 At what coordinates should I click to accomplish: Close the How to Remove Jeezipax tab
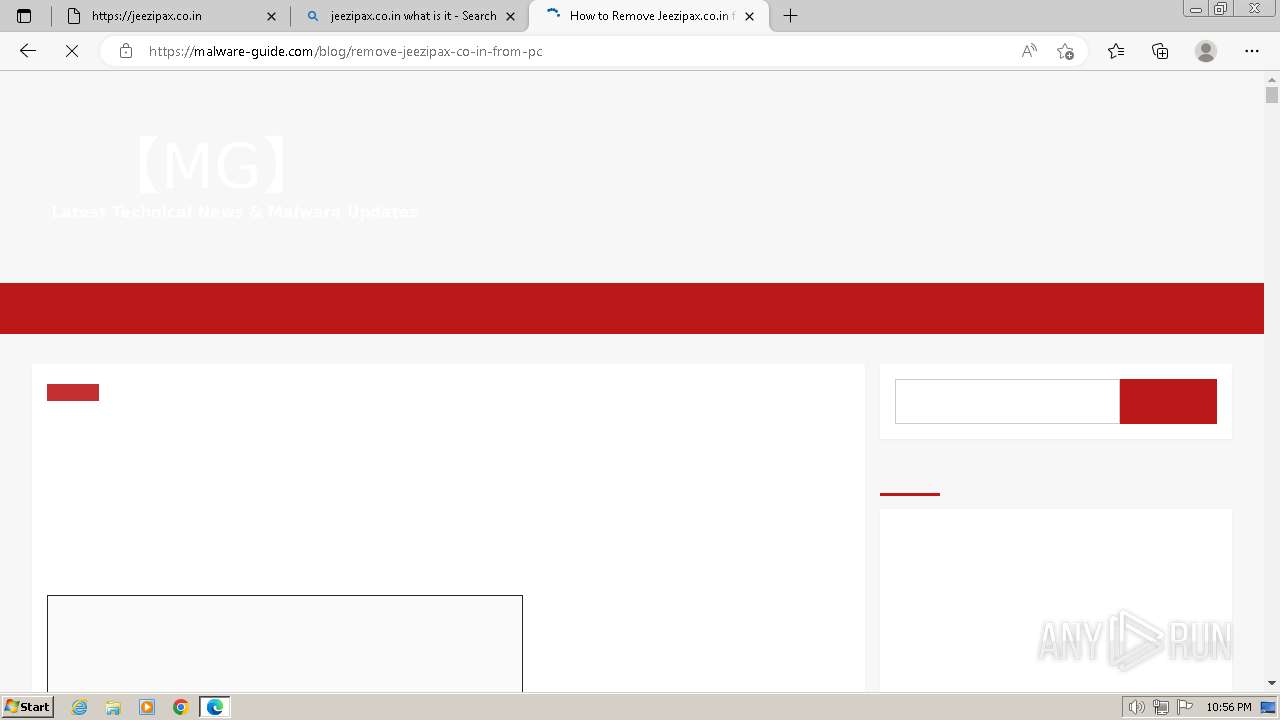tap(749, 16)
